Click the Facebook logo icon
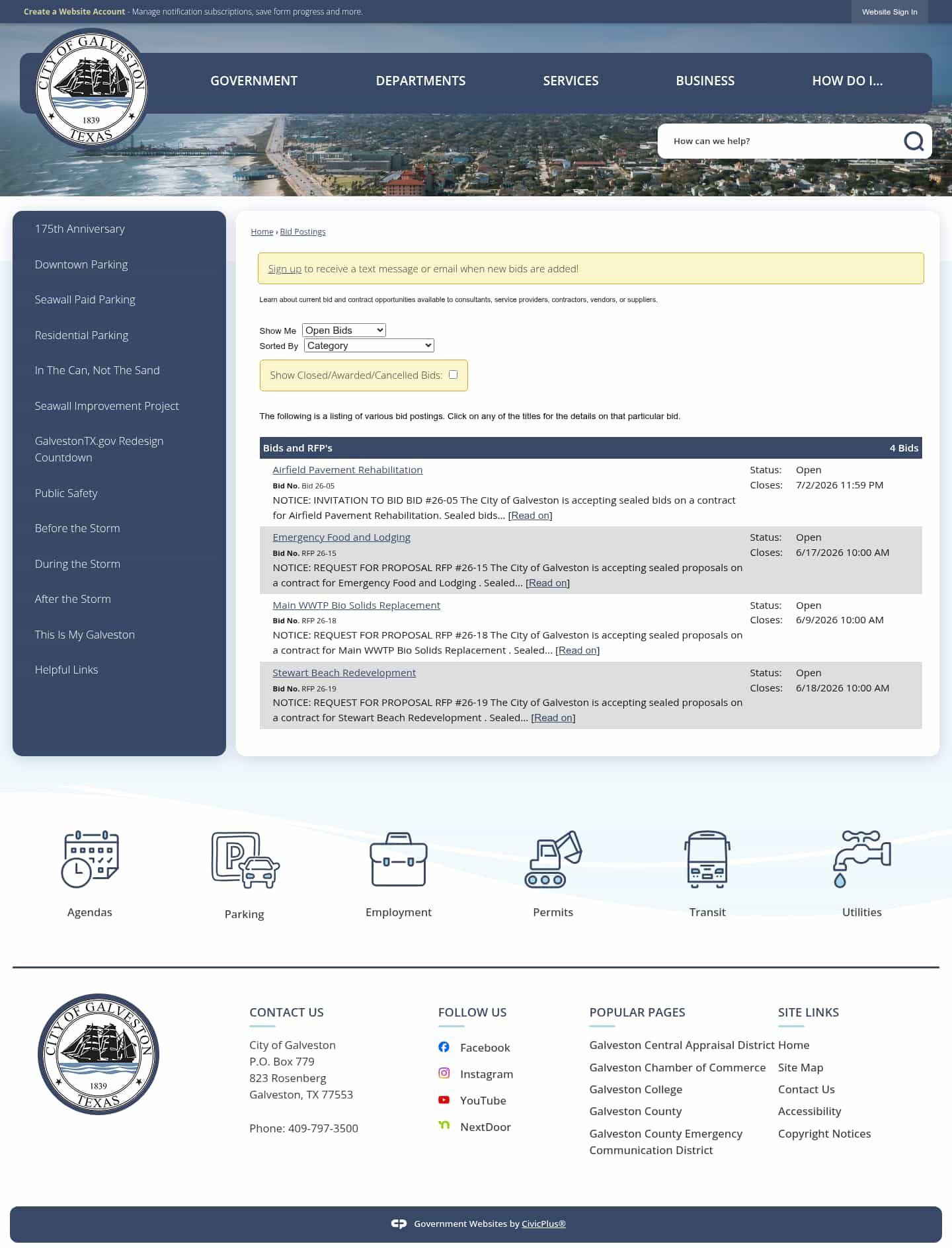The height and width of the screenshot is (1248, 952). 444,1047
